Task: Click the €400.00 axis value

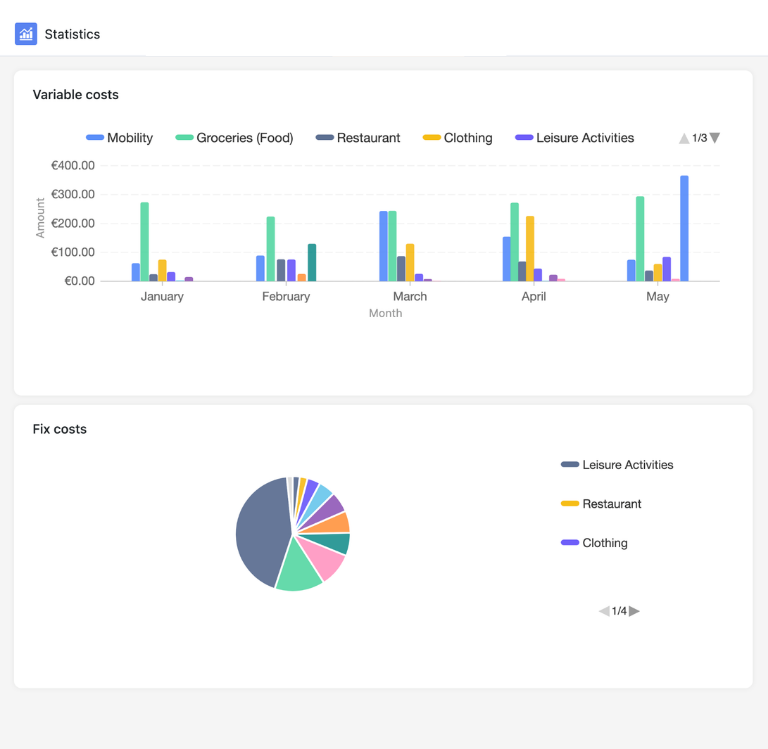Action: click(x=73, y=166)
